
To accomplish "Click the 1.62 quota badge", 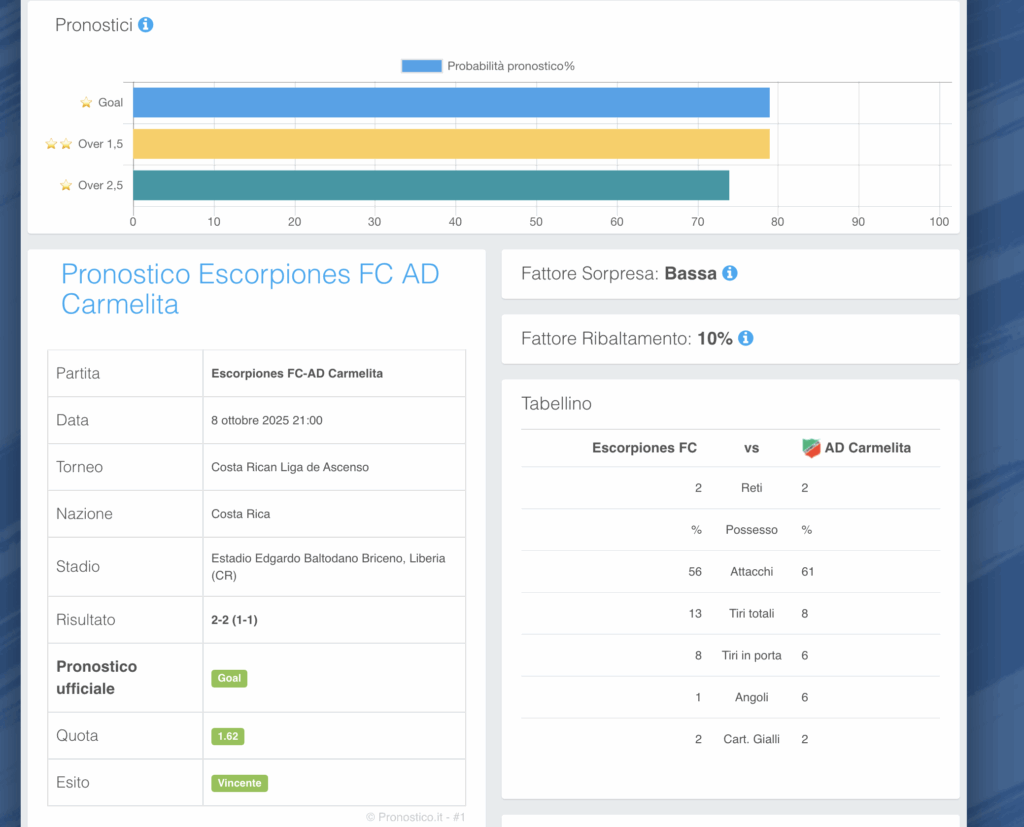I will (228, 736).
